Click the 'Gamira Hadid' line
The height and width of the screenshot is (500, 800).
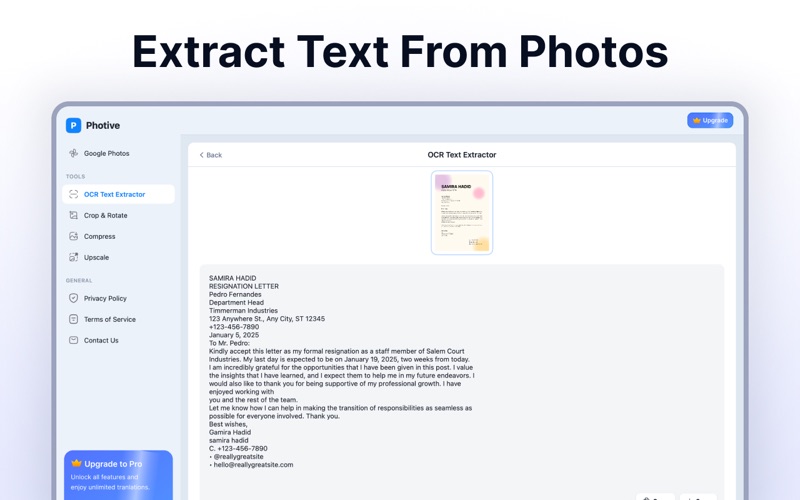(230, 432)
